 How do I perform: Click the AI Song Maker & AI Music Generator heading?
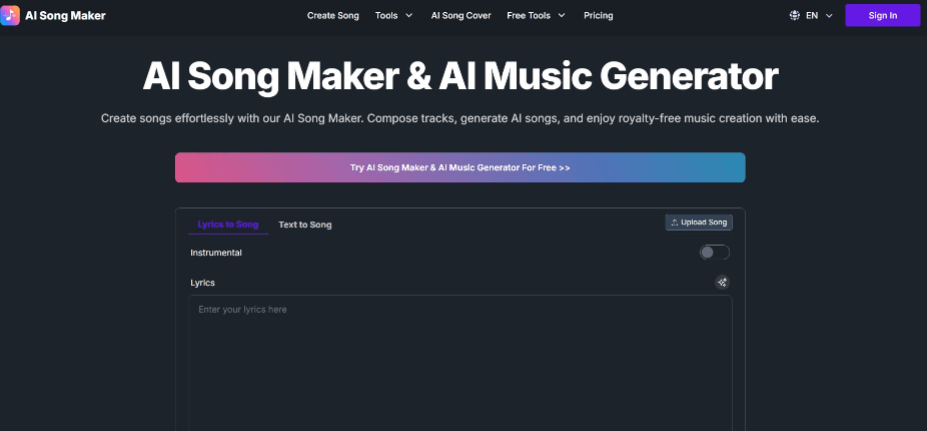pyautogui.click(x=461, y=76)
